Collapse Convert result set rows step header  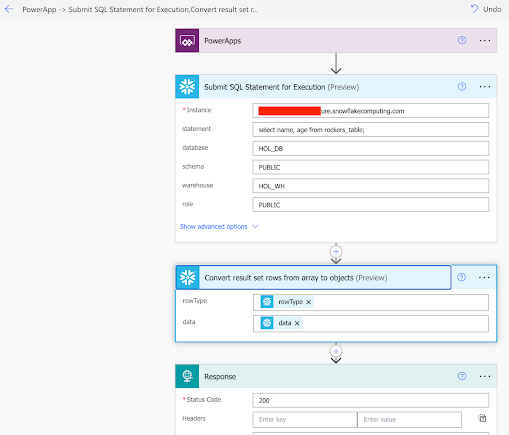[313, 277]
